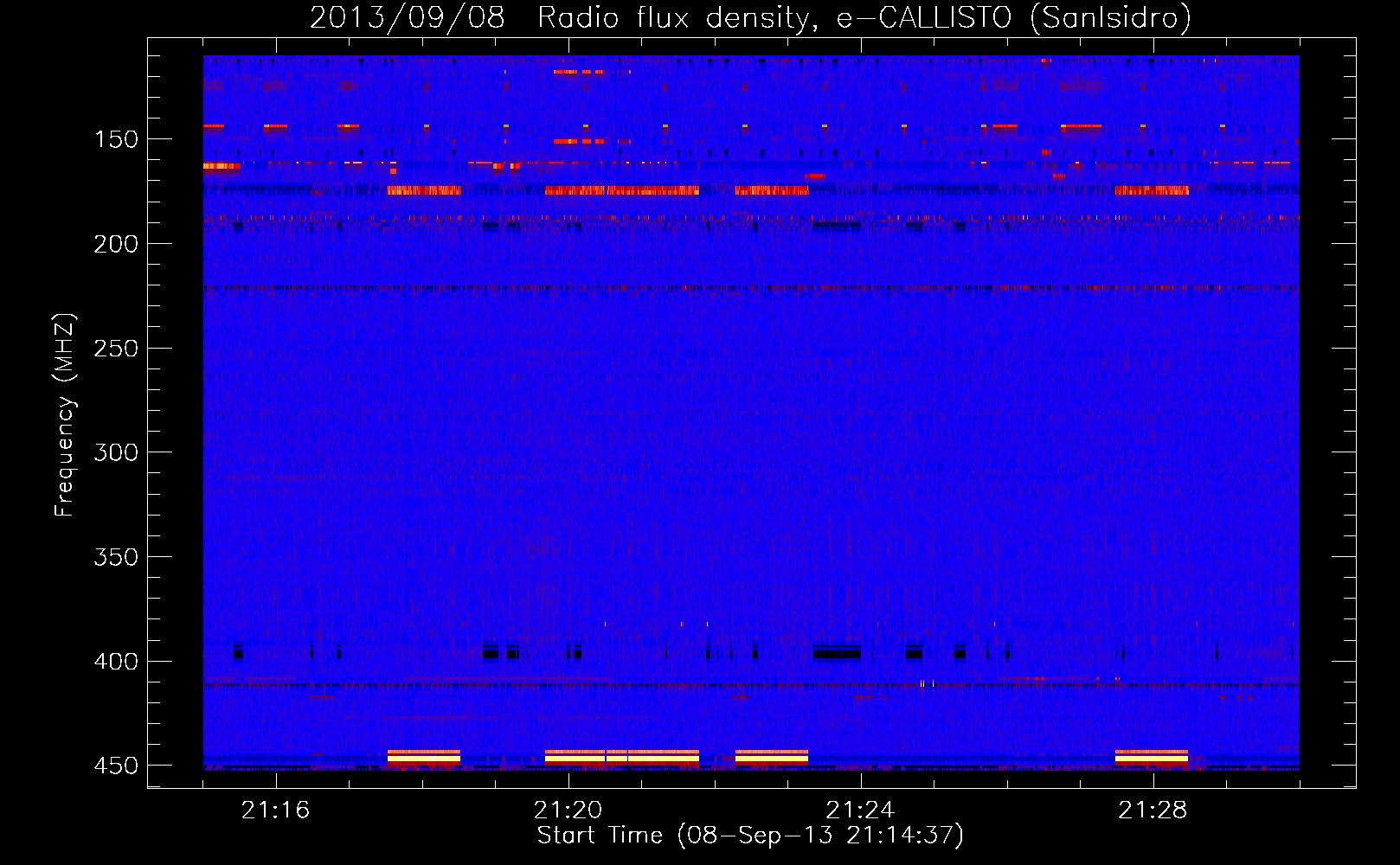Click the 'Frequency (MHZ)' axis label

65,415
